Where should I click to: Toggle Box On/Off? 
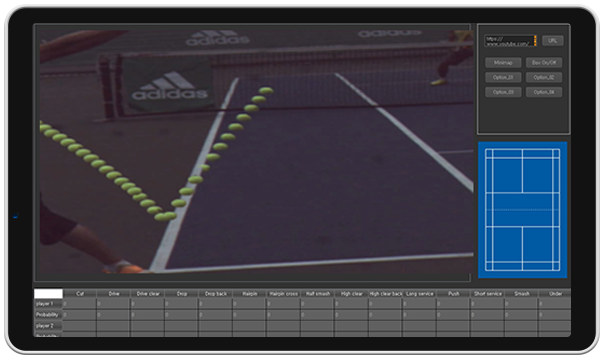pos(544,63)
